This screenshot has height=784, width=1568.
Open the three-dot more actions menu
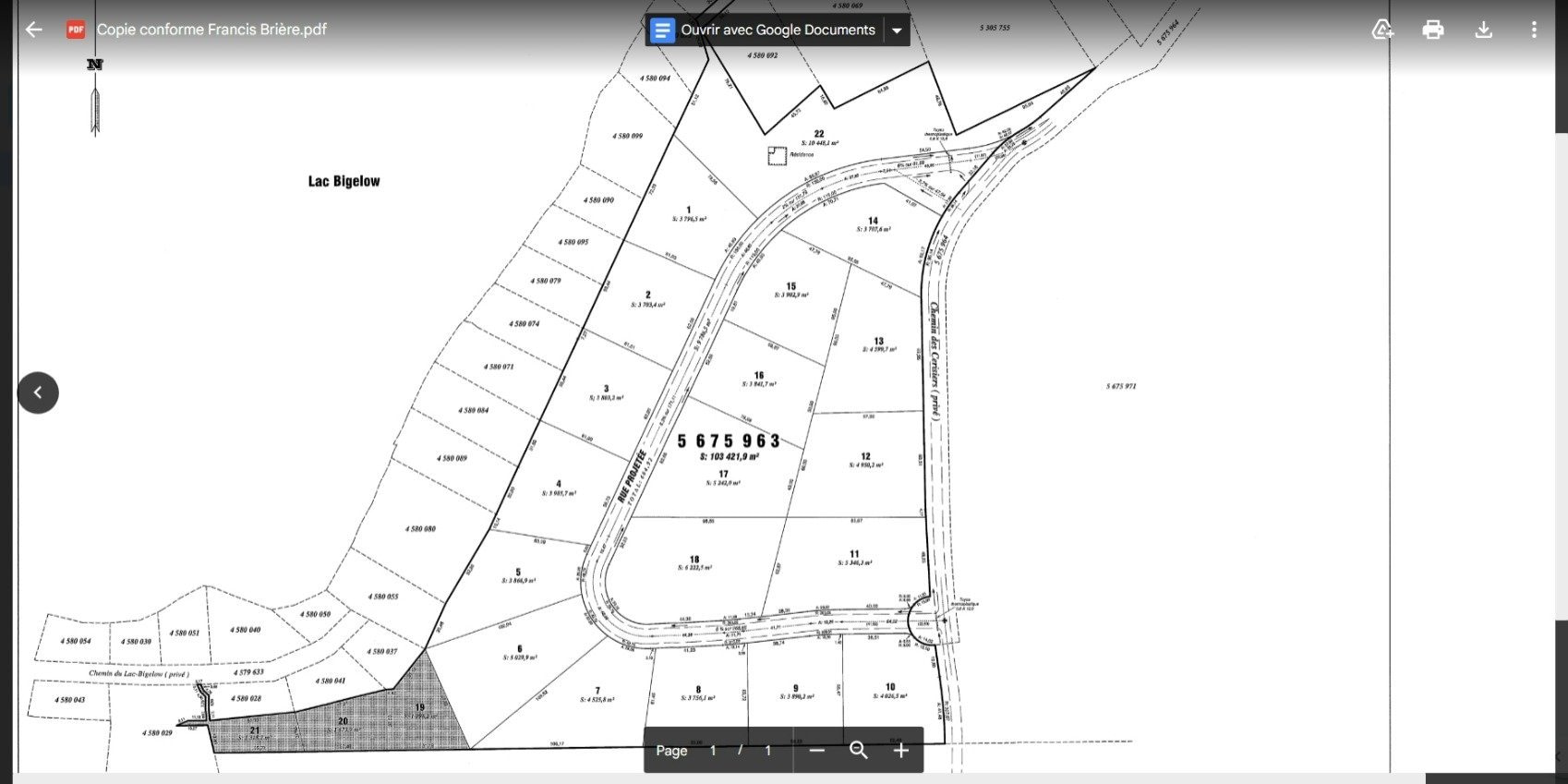(1534, 30)
